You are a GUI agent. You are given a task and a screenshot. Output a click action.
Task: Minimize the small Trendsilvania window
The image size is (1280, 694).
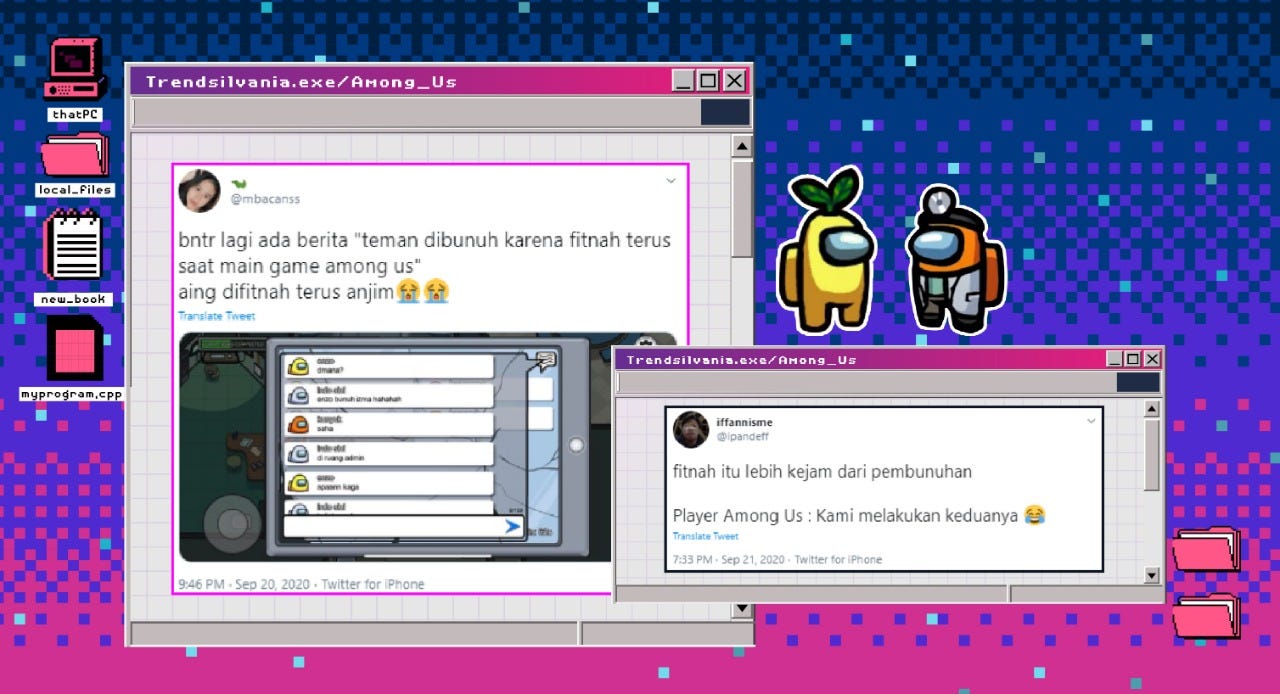(x=1113, y=359)
